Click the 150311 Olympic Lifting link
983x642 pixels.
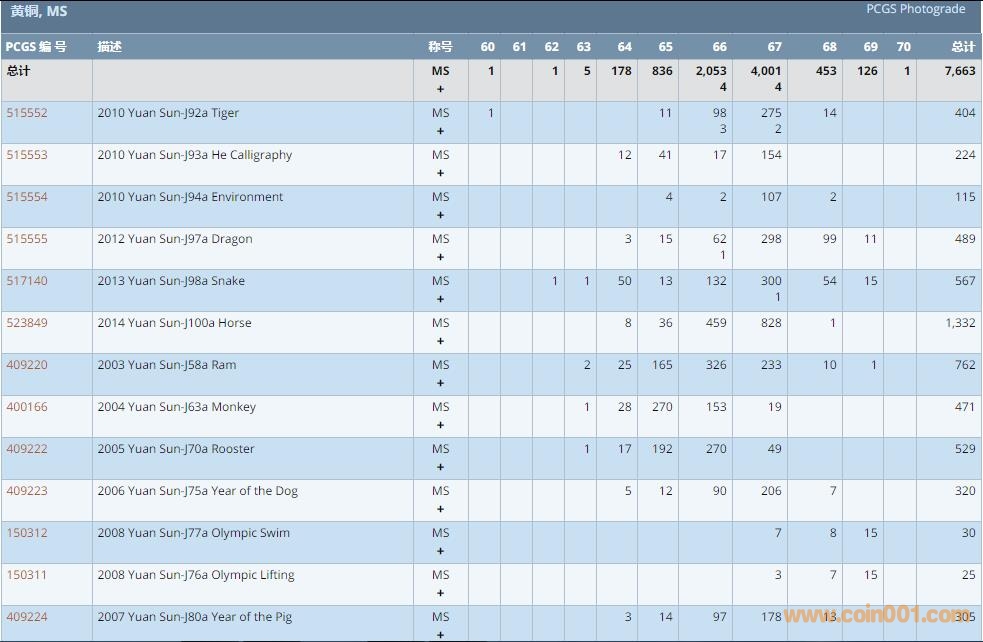click(x=27, y=575)
